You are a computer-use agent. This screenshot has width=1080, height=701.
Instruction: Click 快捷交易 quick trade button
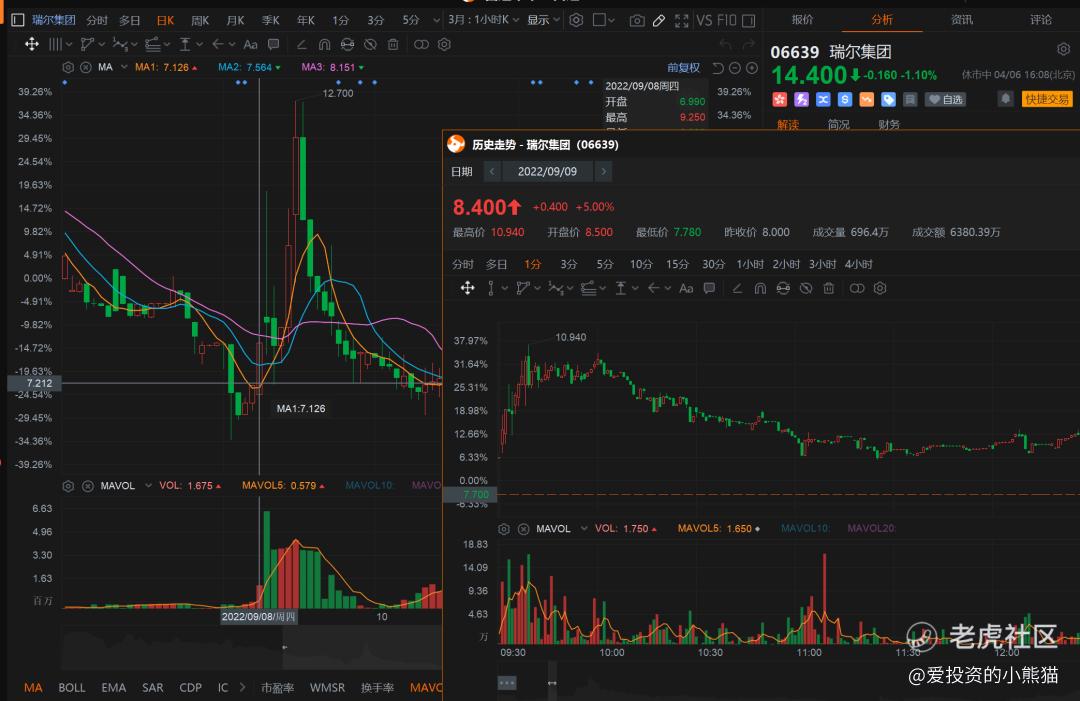click(x=1047, y=100)
